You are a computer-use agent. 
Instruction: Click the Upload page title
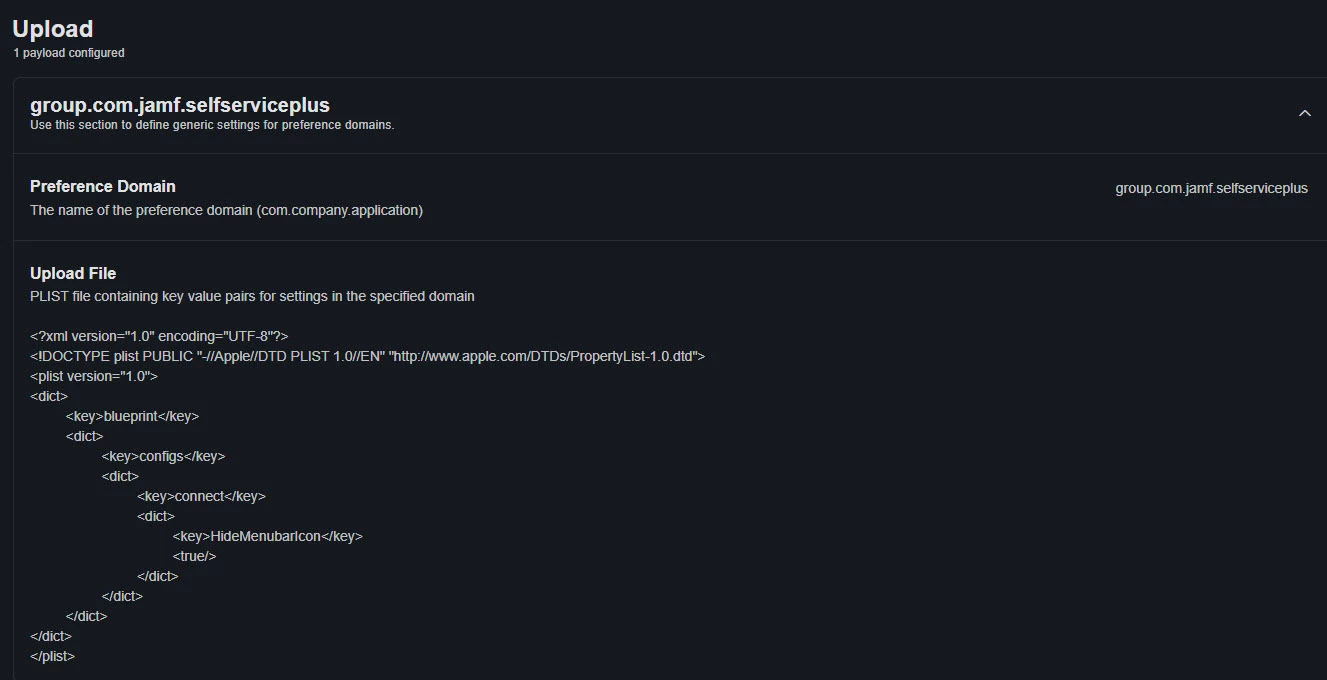coord(53,29)
